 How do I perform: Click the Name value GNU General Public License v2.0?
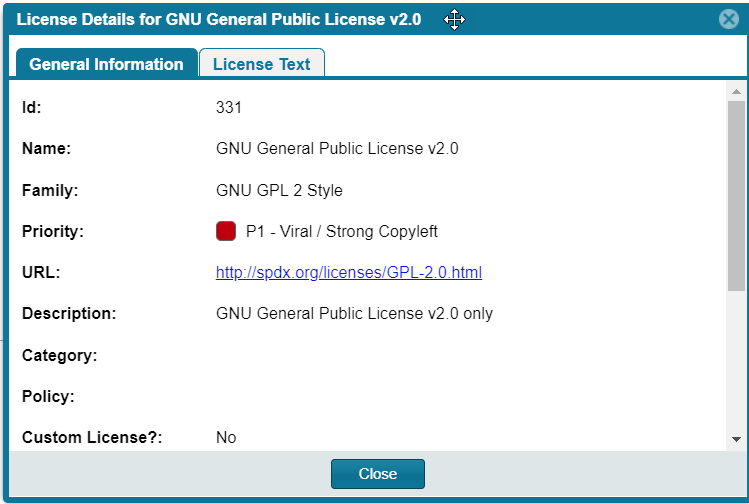[x=337, y=149]
